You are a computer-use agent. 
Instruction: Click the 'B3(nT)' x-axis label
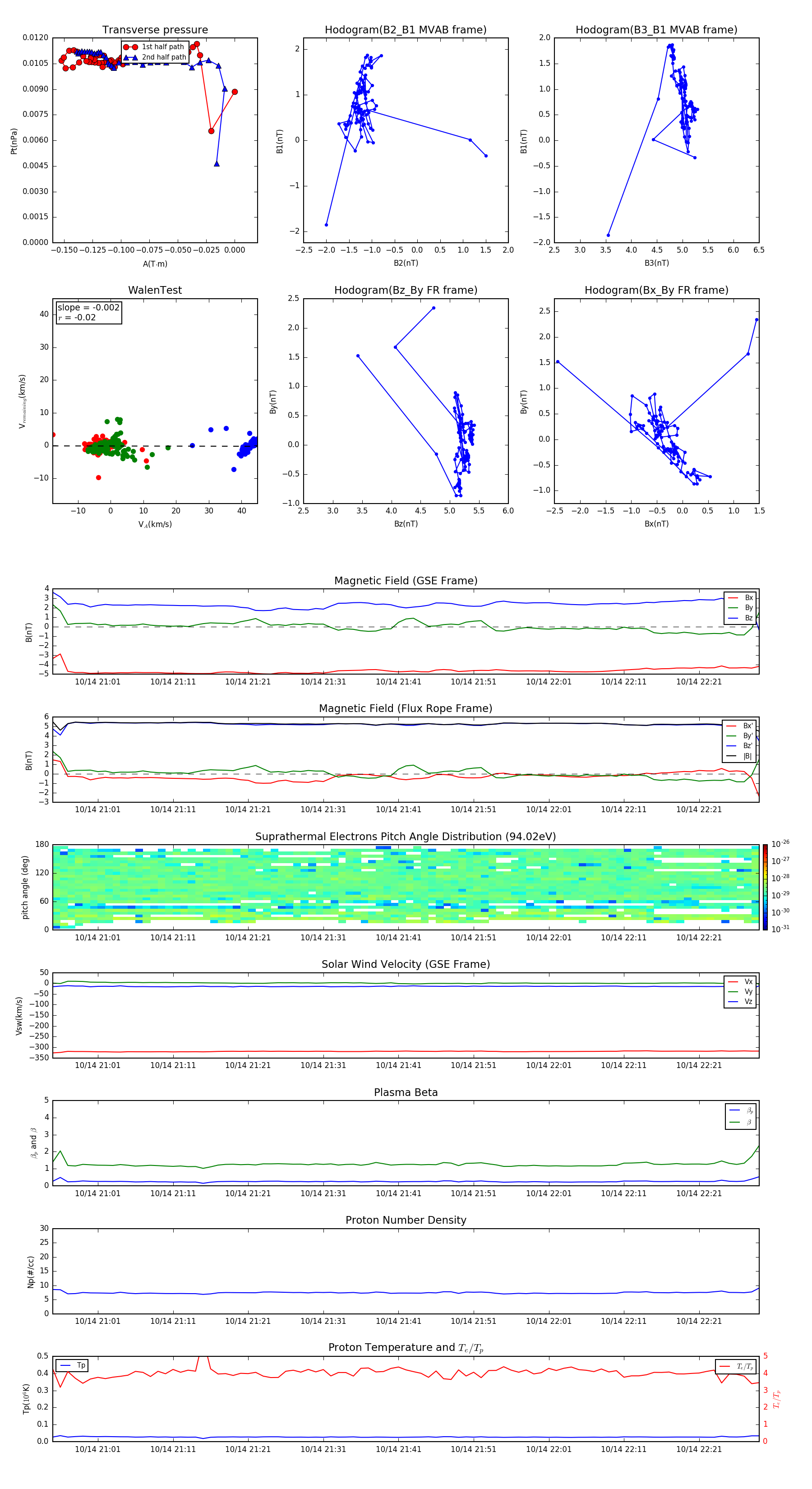tap(656, 263)
